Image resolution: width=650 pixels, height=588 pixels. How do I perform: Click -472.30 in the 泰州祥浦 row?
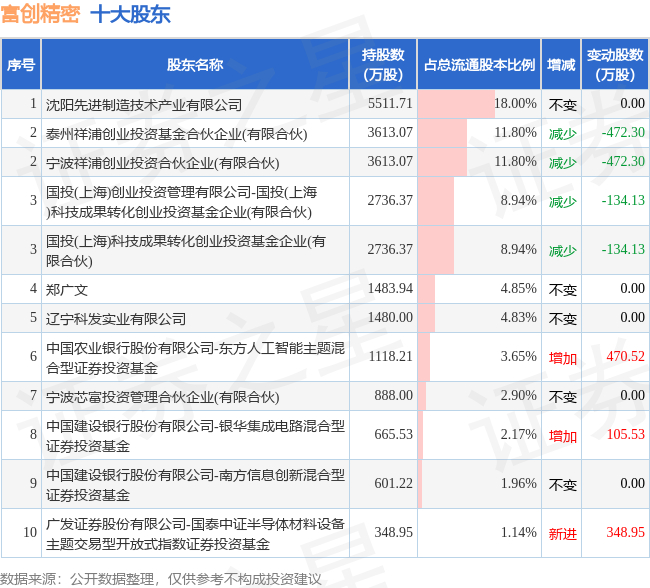click(623, 132)
